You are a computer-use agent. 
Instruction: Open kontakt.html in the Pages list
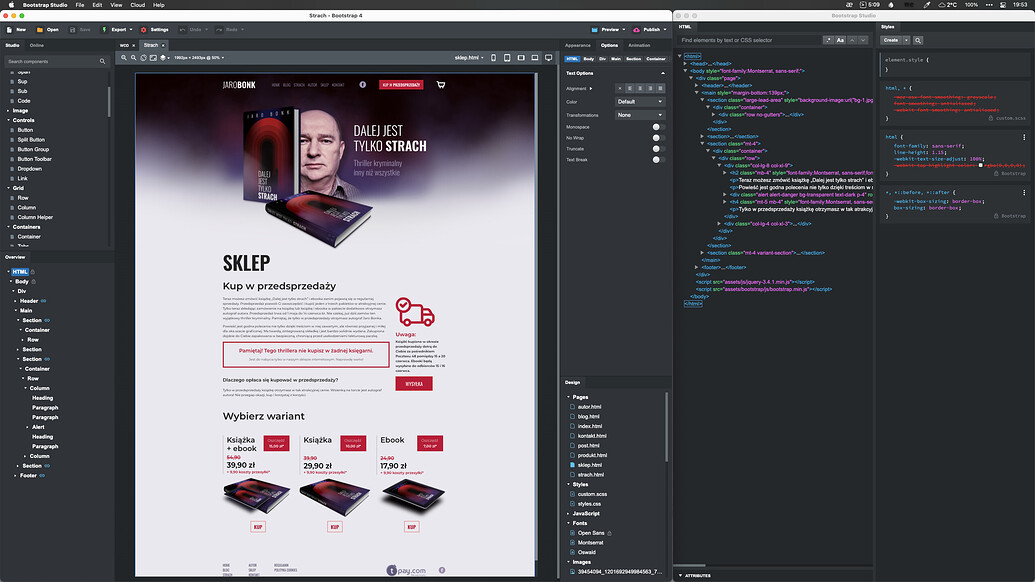[x=591, y=436]
